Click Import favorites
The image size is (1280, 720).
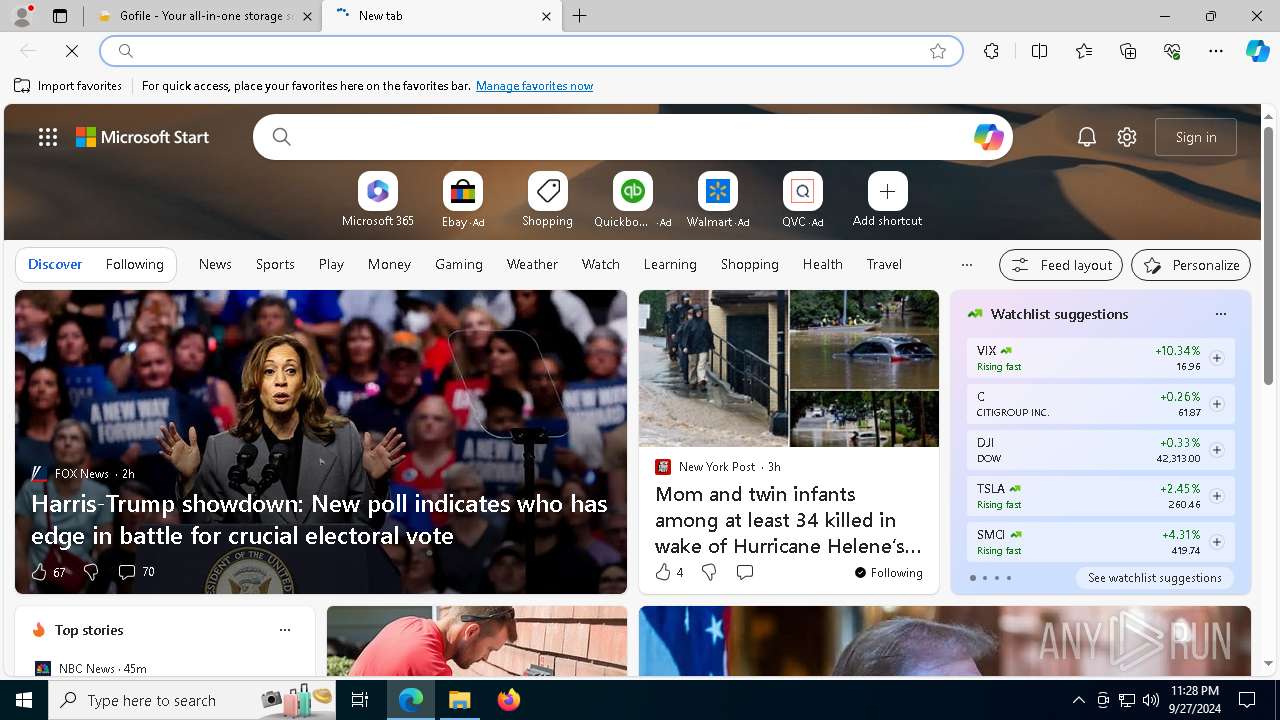68,86
